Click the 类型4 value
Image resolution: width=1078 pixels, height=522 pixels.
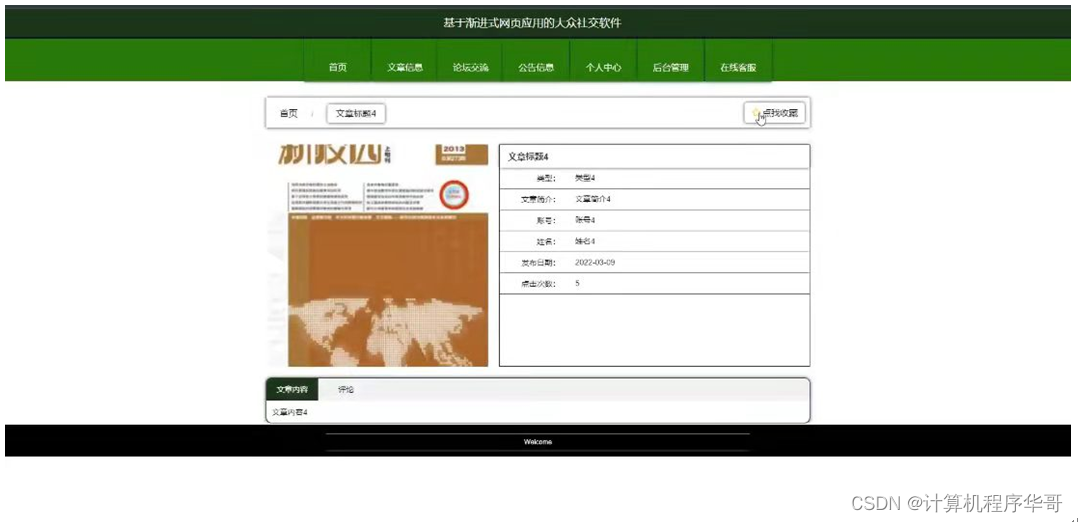[585, 178]
